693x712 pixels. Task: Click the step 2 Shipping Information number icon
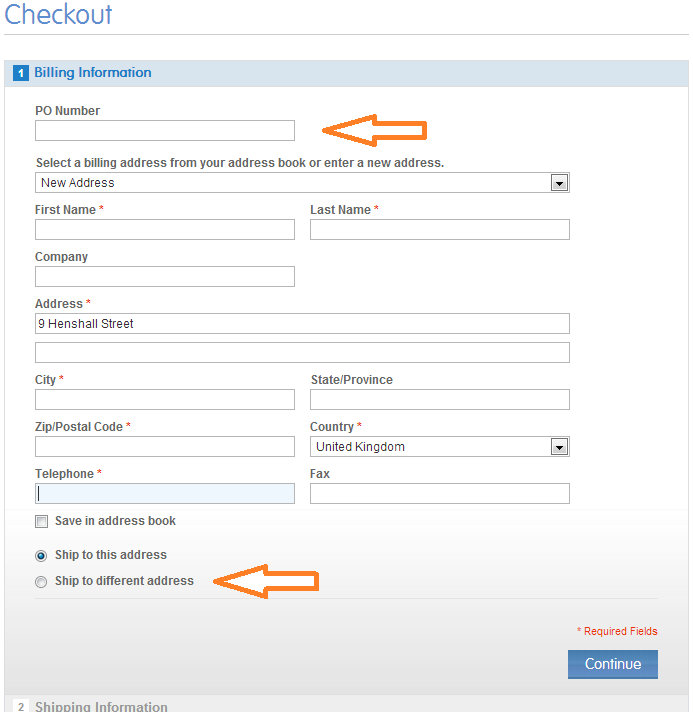(x=20, y=706)
